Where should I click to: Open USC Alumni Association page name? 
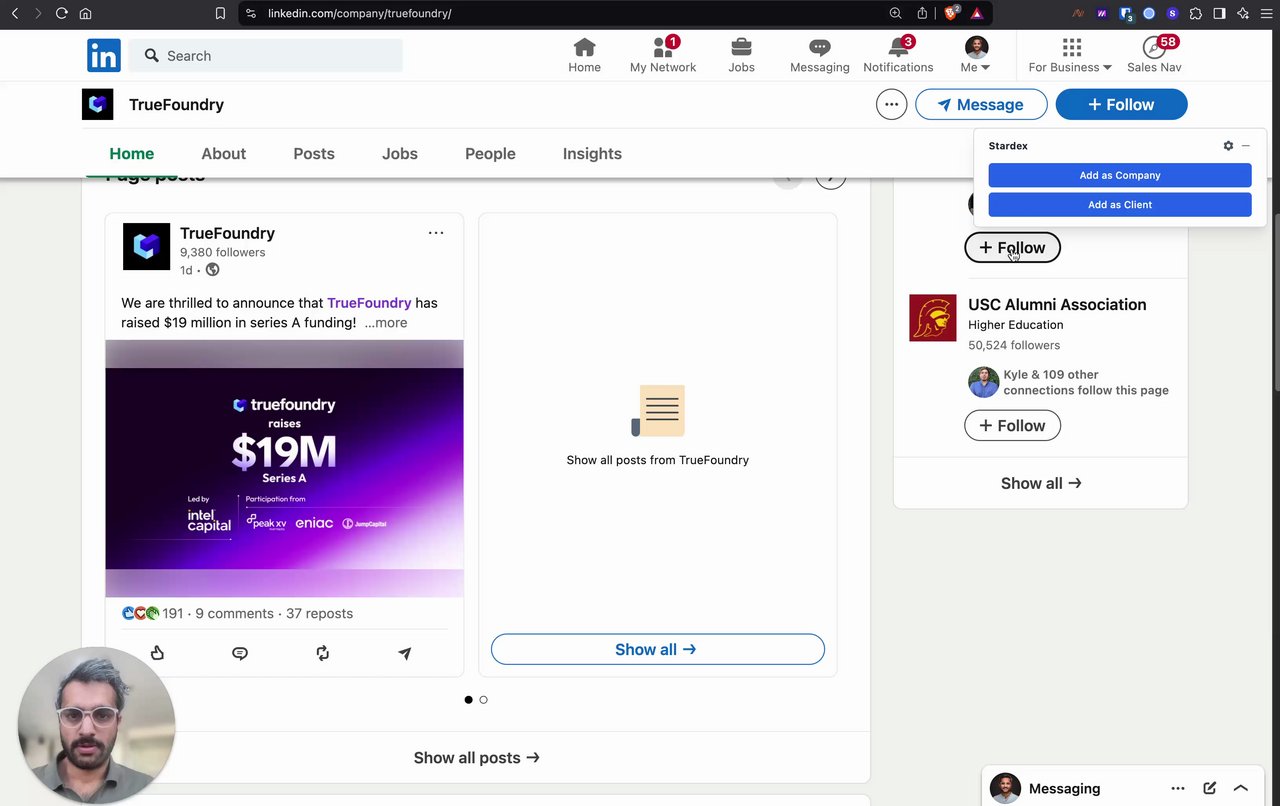point(1057,305)
